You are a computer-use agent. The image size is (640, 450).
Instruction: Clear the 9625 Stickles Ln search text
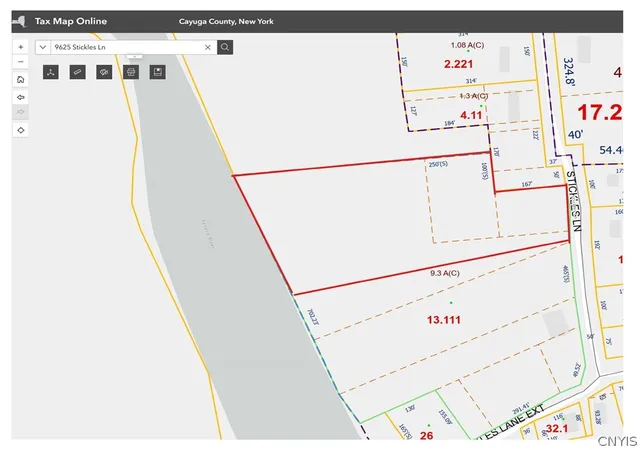[x=207, y=47]
